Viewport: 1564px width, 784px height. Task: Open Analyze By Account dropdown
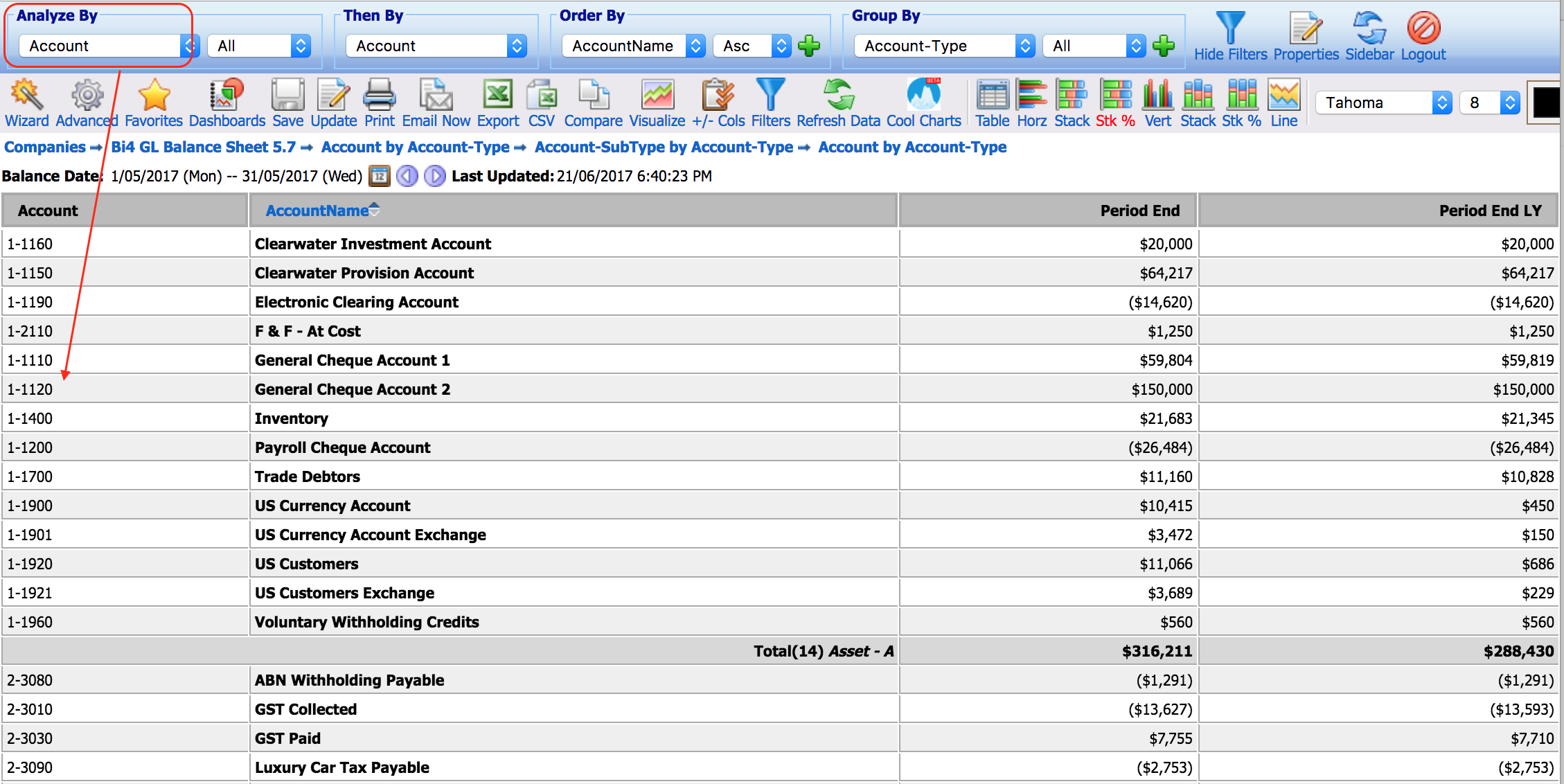tap(109, 46)
